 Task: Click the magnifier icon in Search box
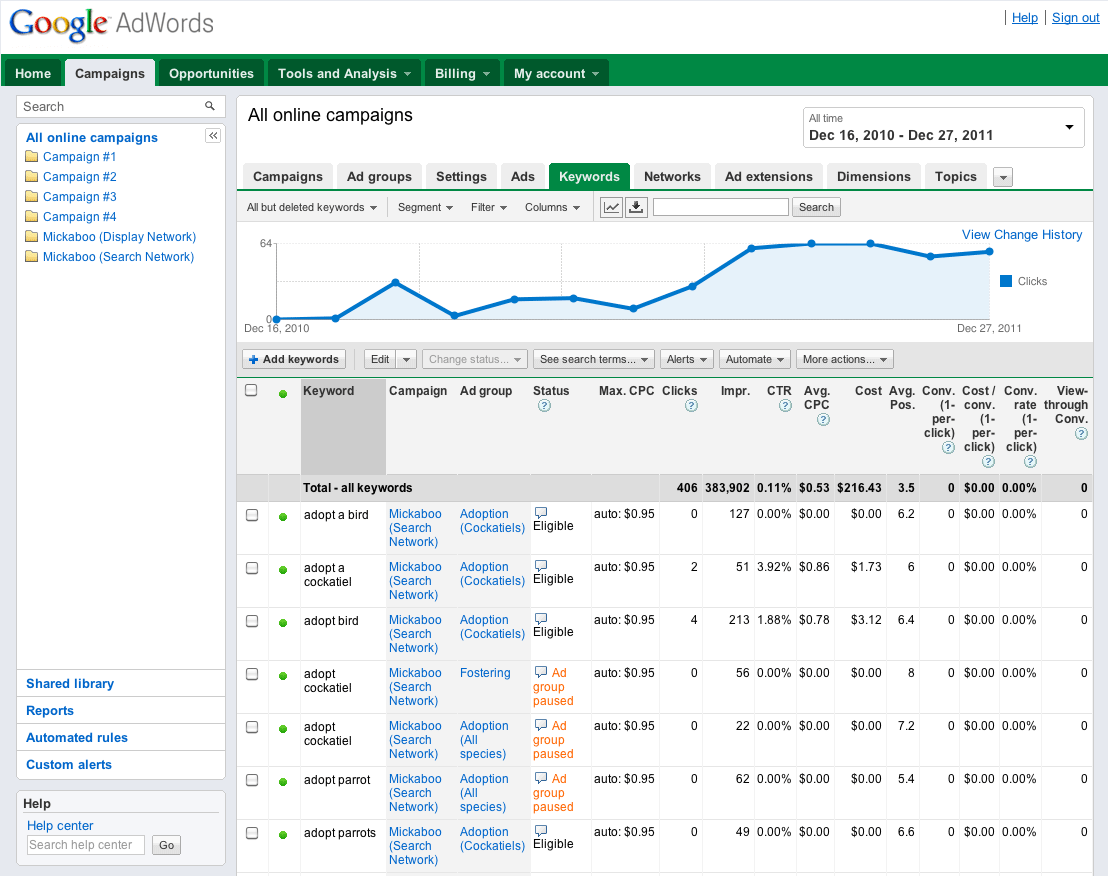[x=210, y=106]
